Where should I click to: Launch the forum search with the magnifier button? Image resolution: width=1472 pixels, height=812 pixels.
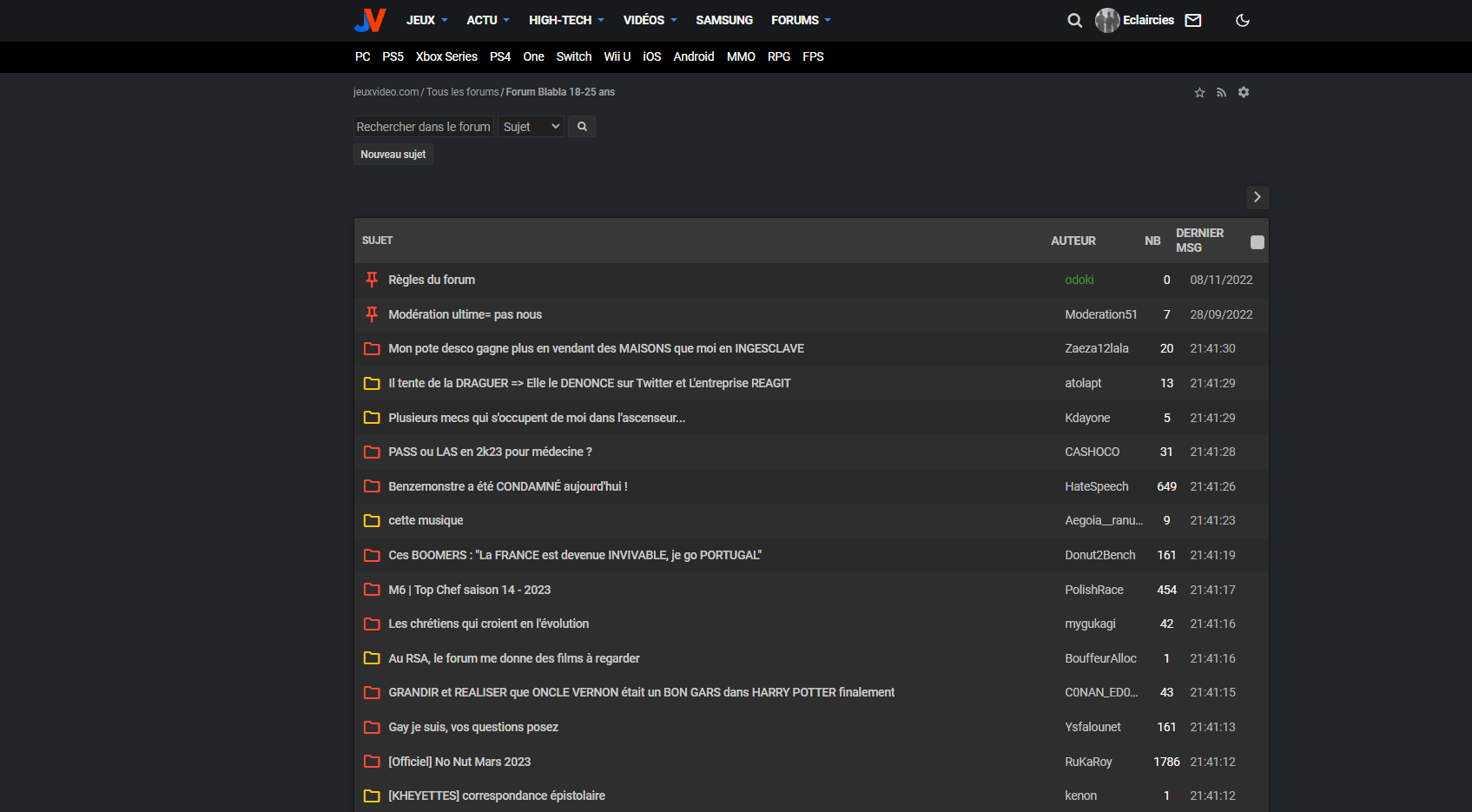tap(581, 126)
